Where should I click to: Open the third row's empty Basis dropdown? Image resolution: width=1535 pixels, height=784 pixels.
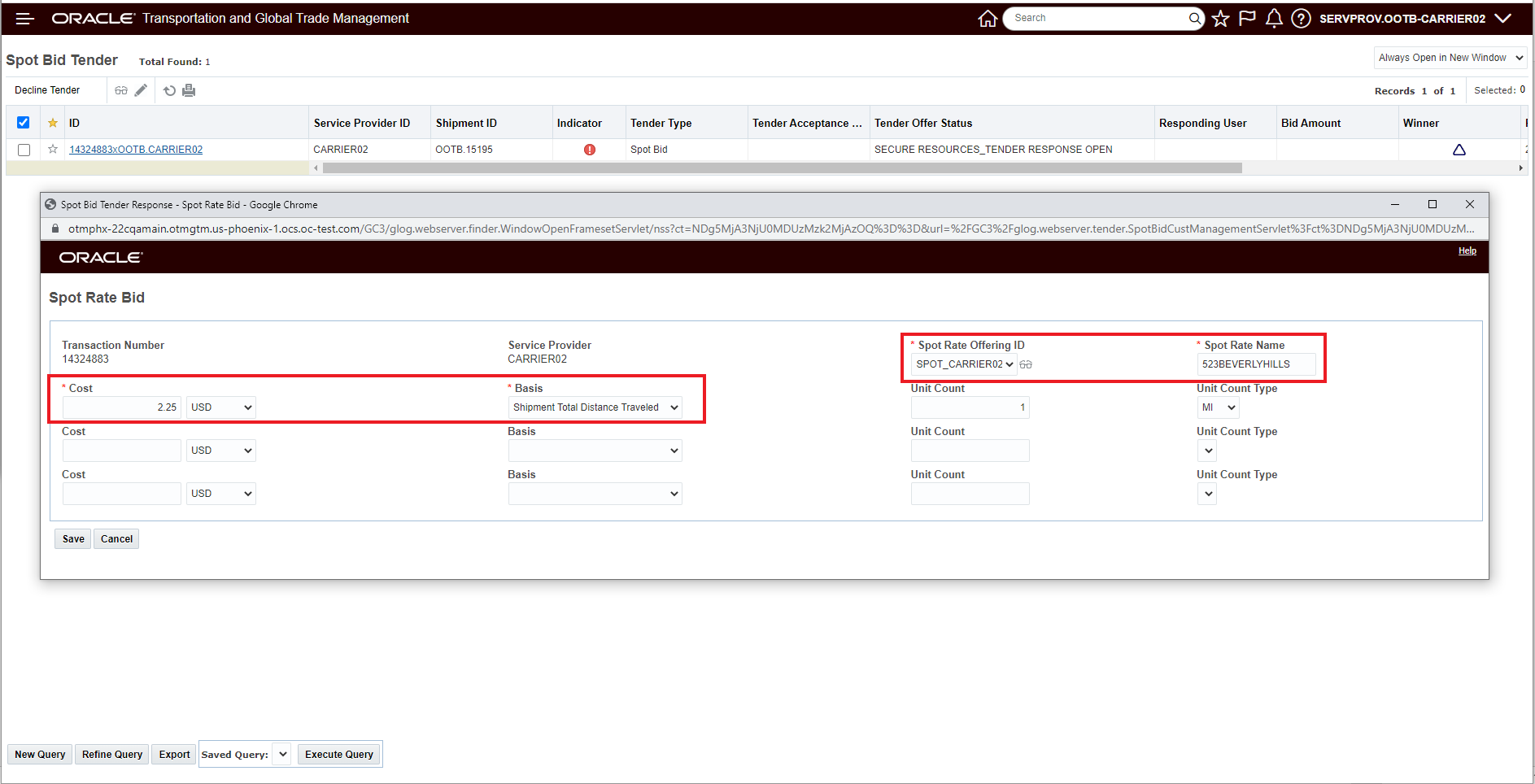595,494
